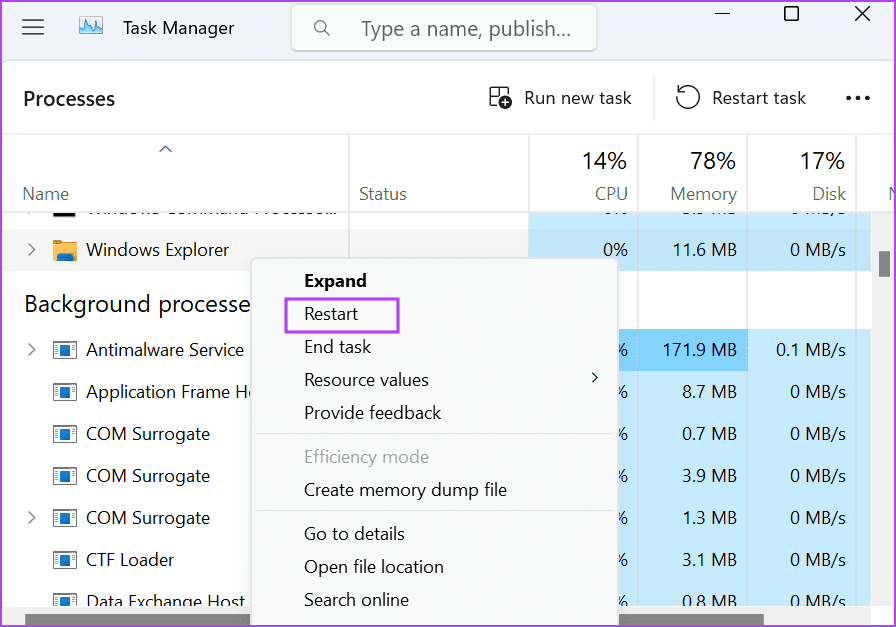Click the Run new task plus icon
This screenshot has width=896, height=627.
pyautogui.click(x=499, y=97)
